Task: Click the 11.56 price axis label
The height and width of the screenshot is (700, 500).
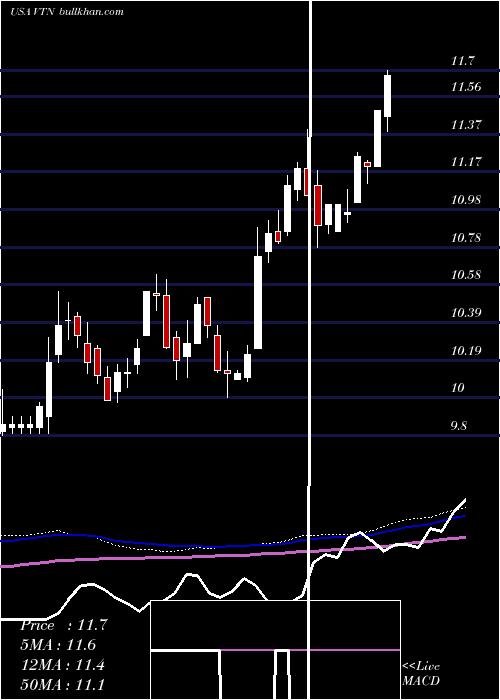Action: click(466, 87)
